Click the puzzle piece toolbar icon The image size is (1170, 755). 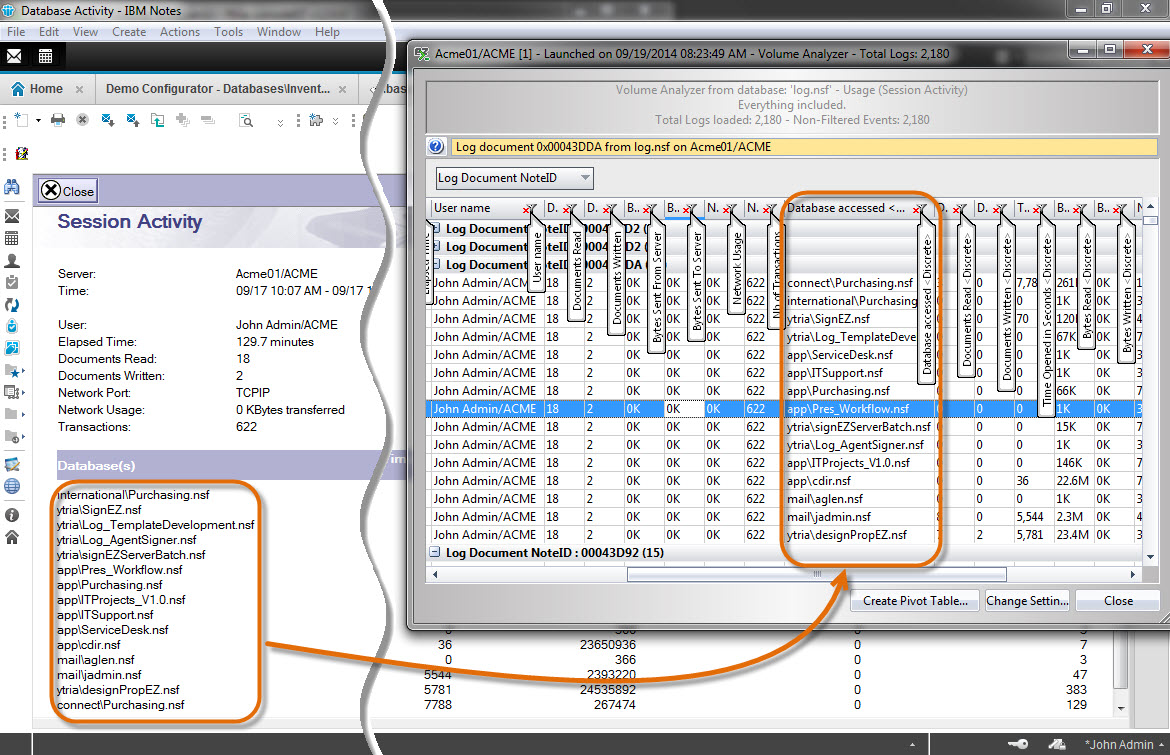click(x=316, y=120)
